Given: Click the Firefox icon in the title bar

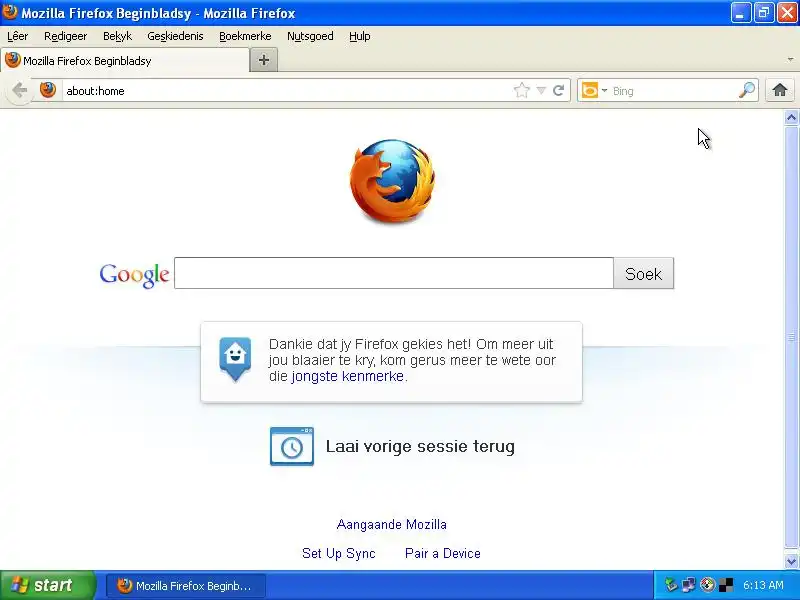Looking at the screenshot, I should click(x=10, y=12).
